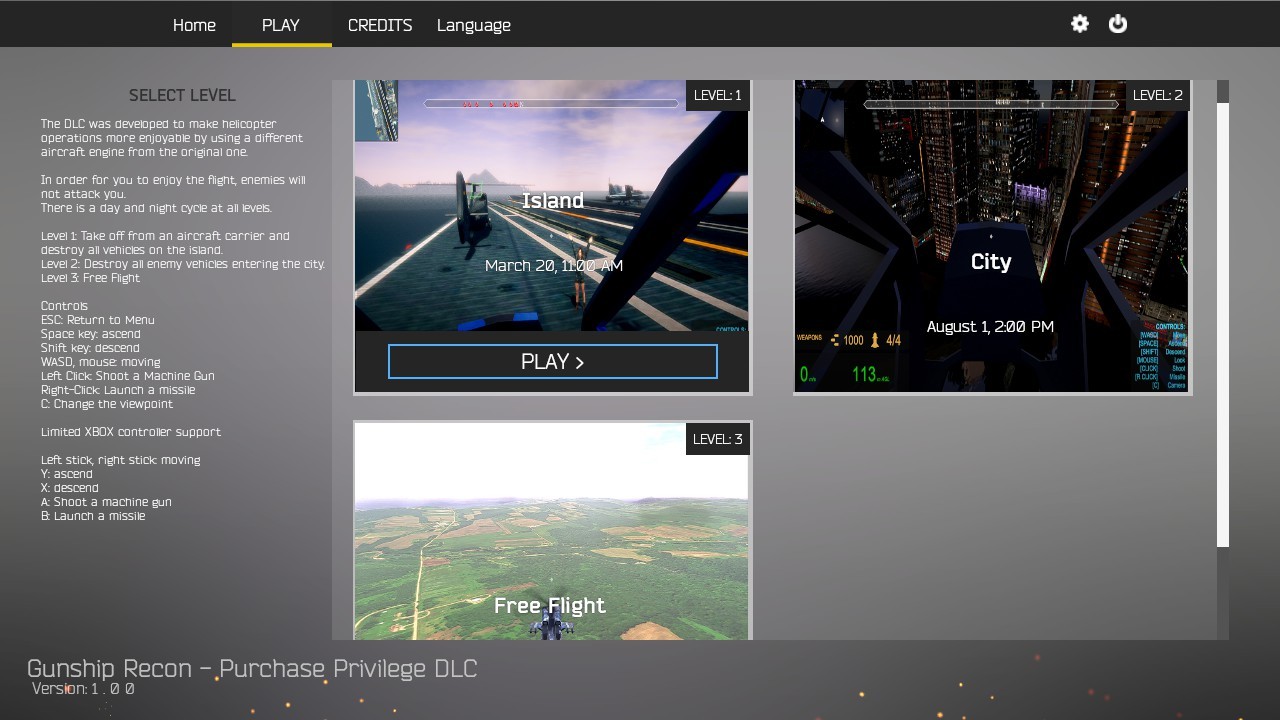Click the City title text
The height and width of the screenshot is (720, 1280).
(991, 262)
